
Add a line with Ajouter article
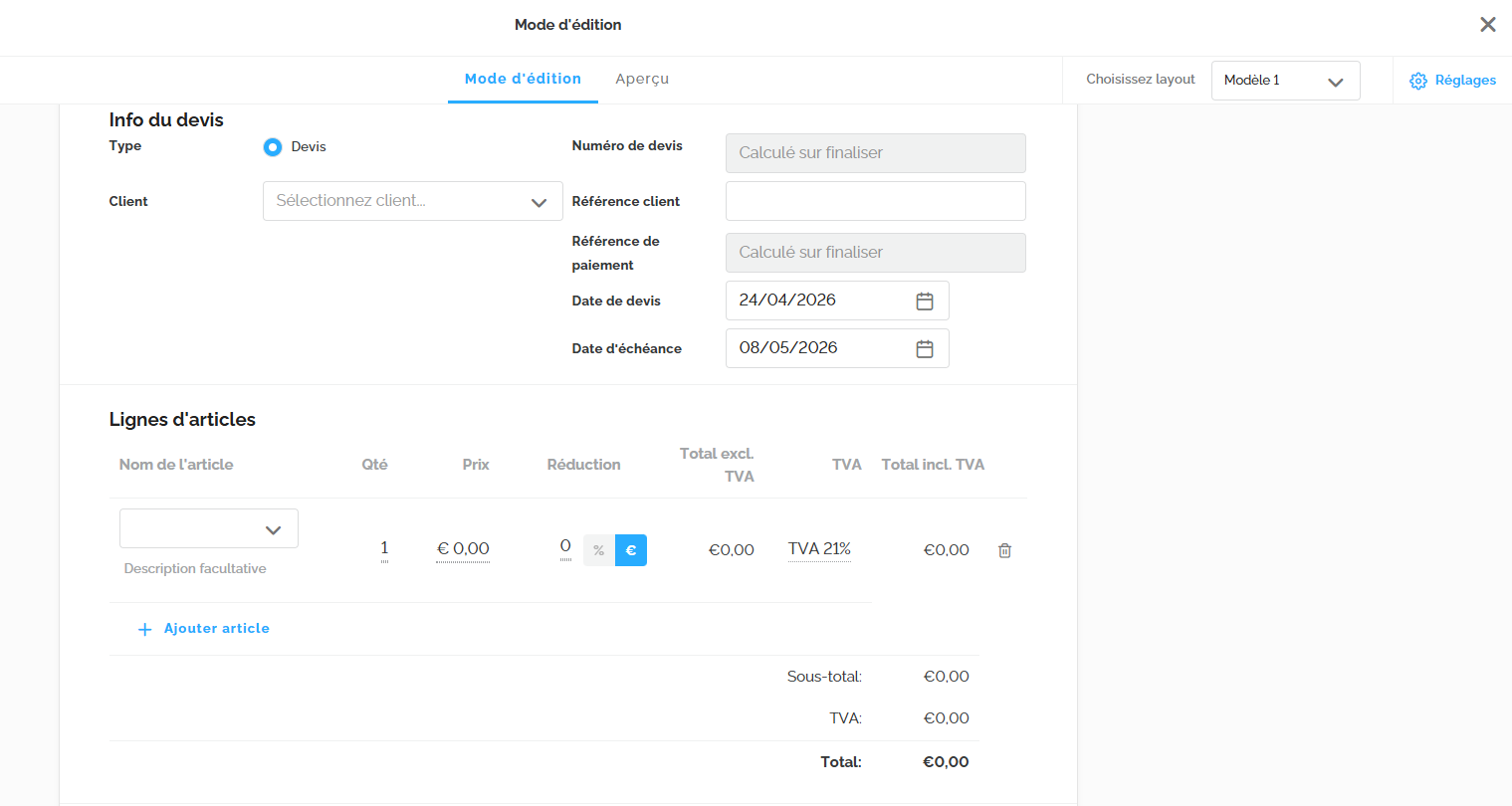(x=203, y=629)
